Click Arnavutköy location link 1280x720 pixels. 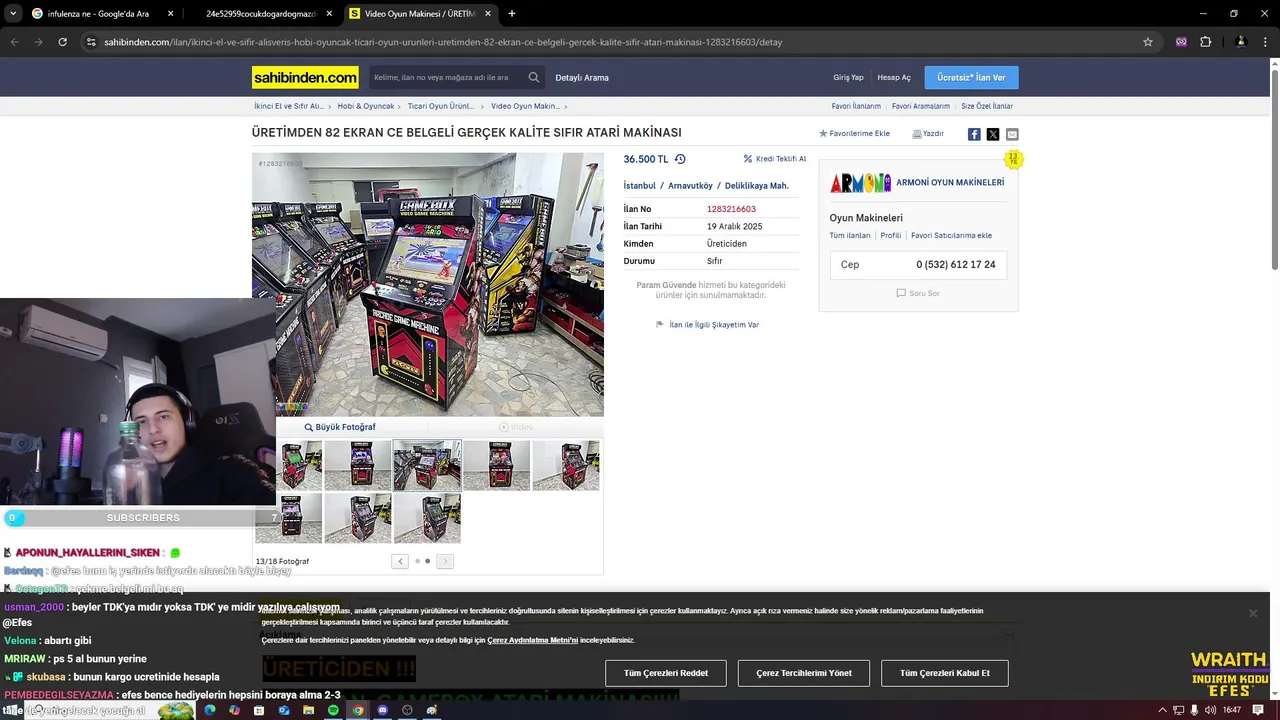(690, 186)
